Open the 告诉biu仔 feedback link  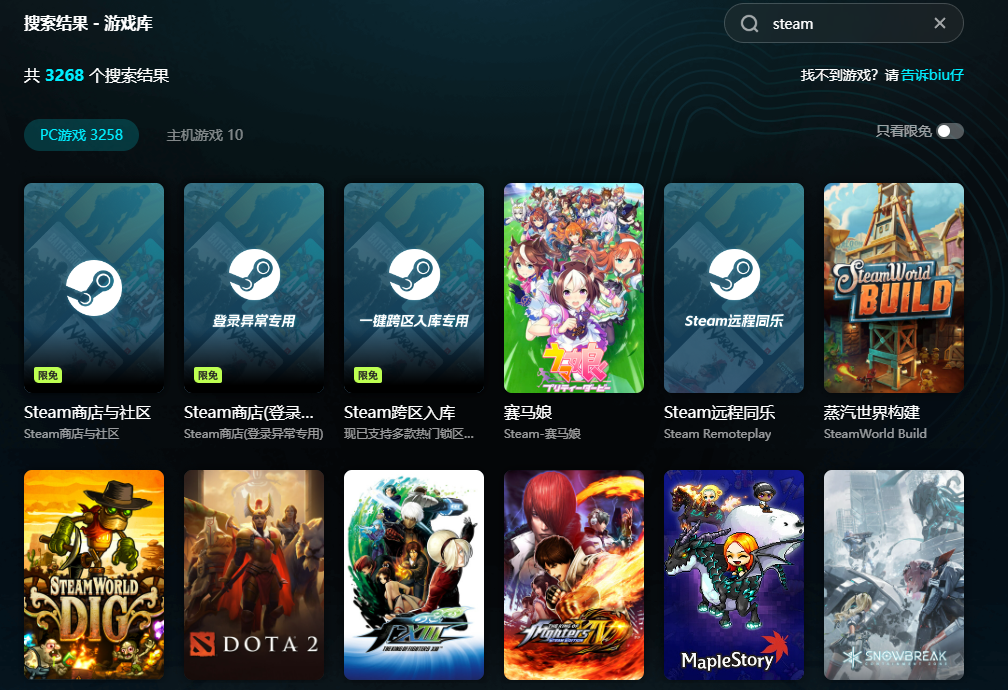click(932, 75)
